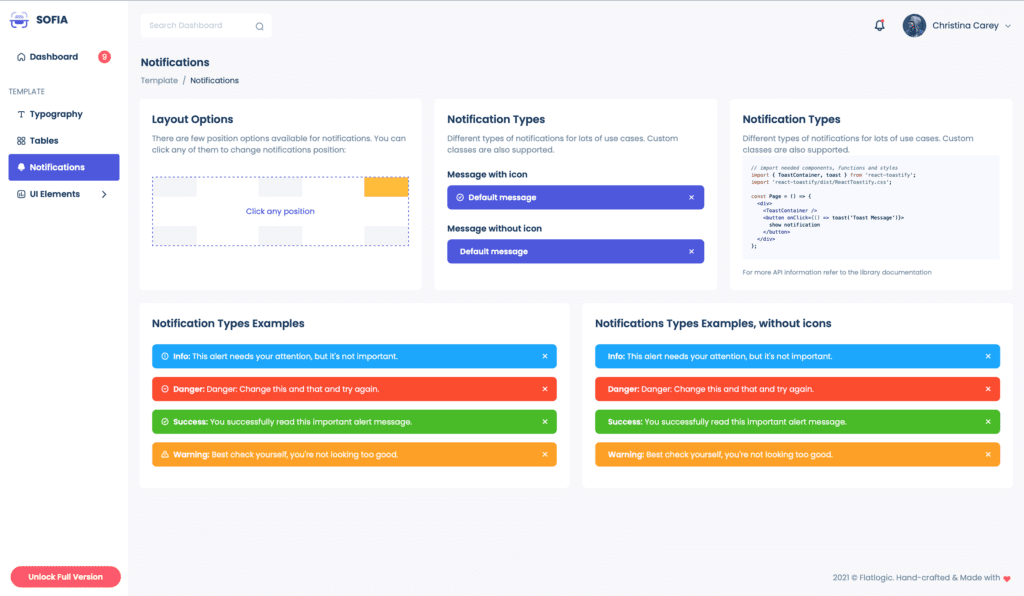
Task: Click the search magnifier icon
Action: tap(259, 26)
